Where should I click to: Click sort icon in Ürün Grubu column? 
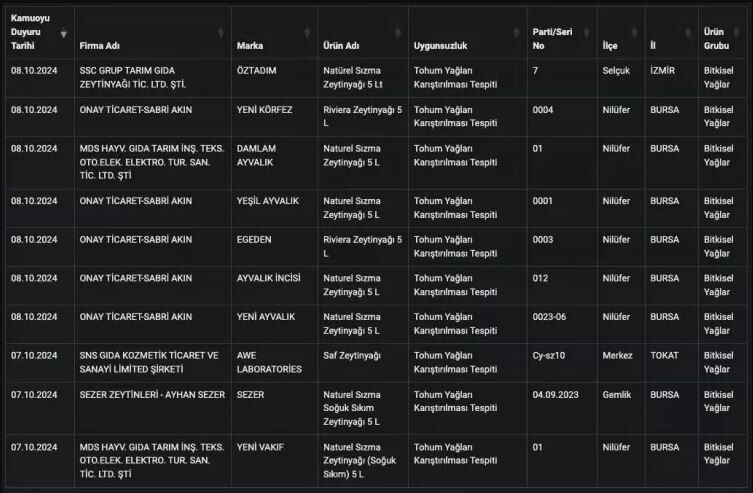[x=743, y=33]
